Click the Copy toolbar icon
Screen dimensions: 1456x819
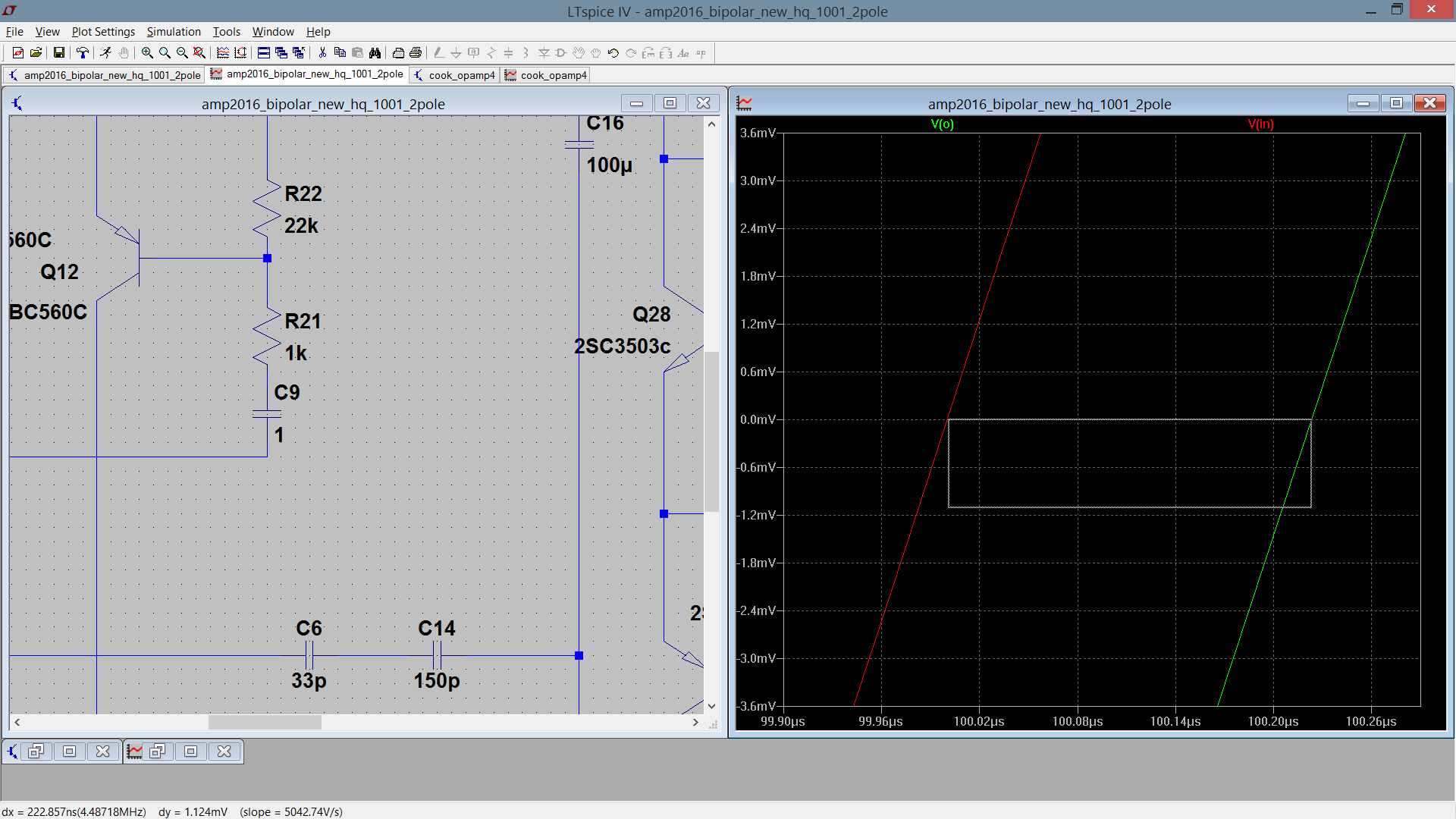click(x=340, y=52)
